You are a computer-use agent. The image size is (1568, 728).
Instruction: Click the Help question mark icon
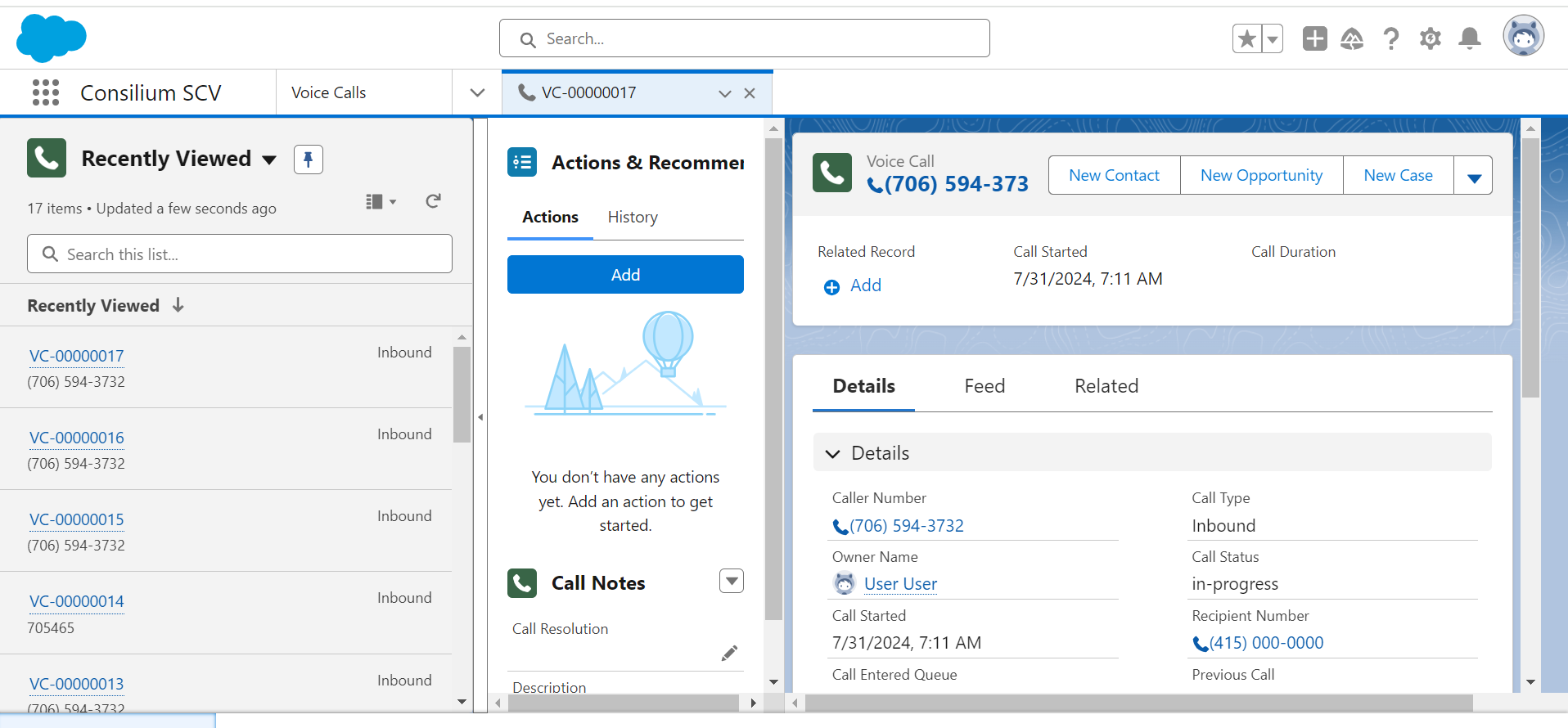tap(1390, 38)
